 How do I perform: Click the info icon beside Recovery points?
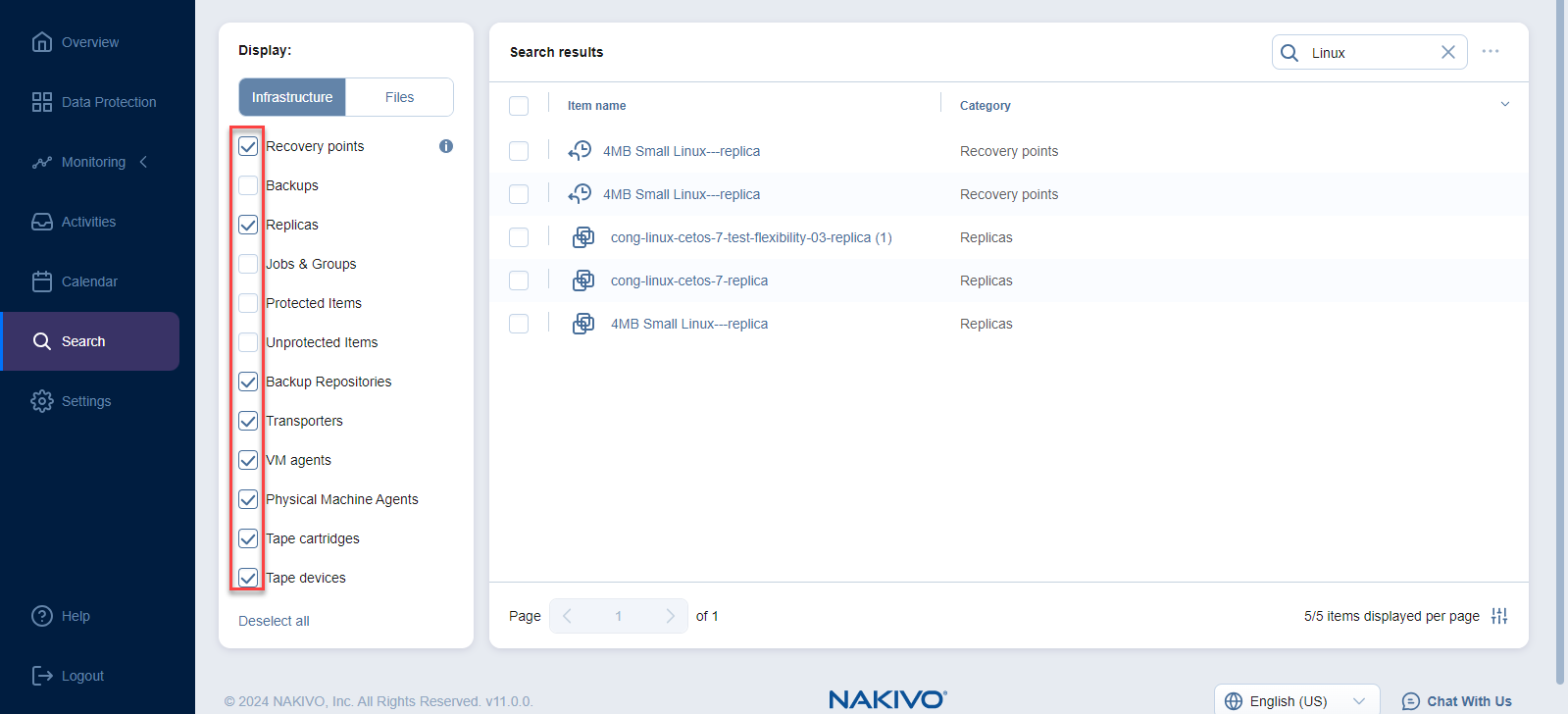446,146
